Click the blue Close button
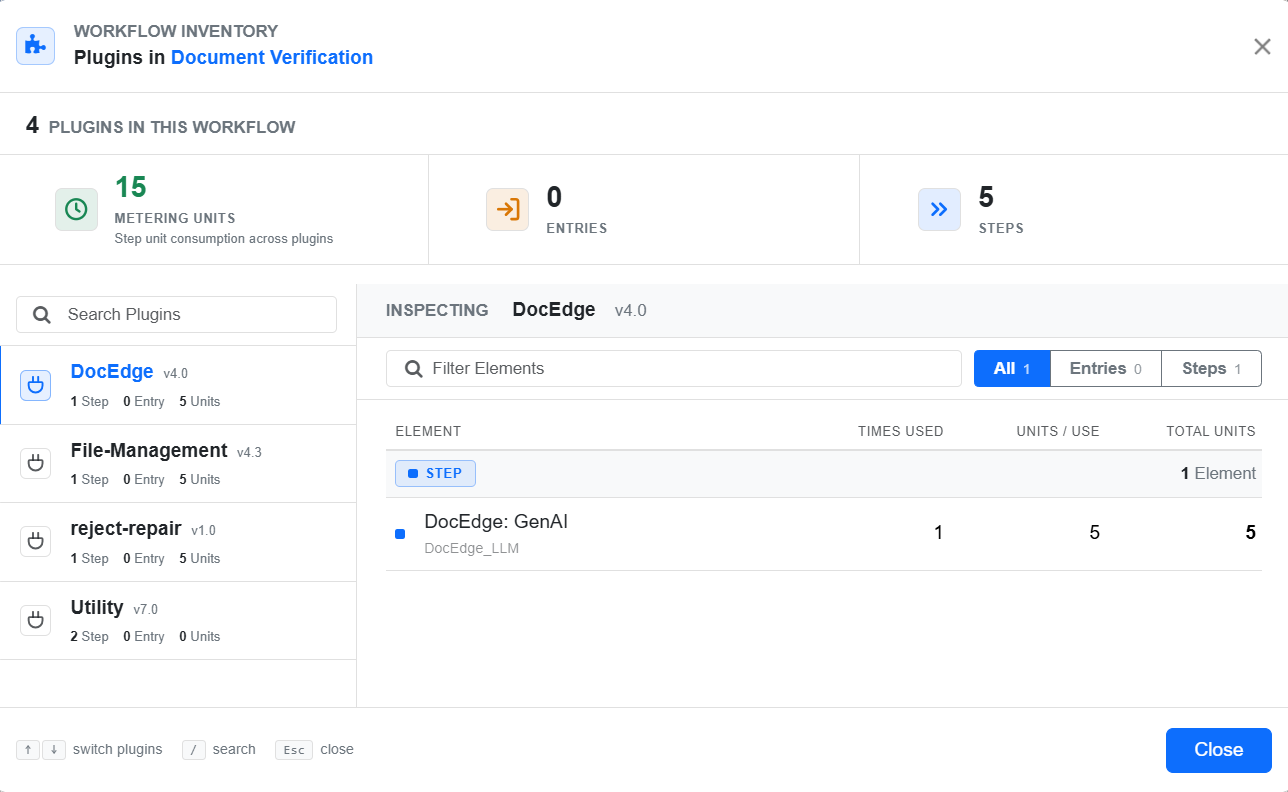This screenshot has height=792, width=1288. [1218, 750]
